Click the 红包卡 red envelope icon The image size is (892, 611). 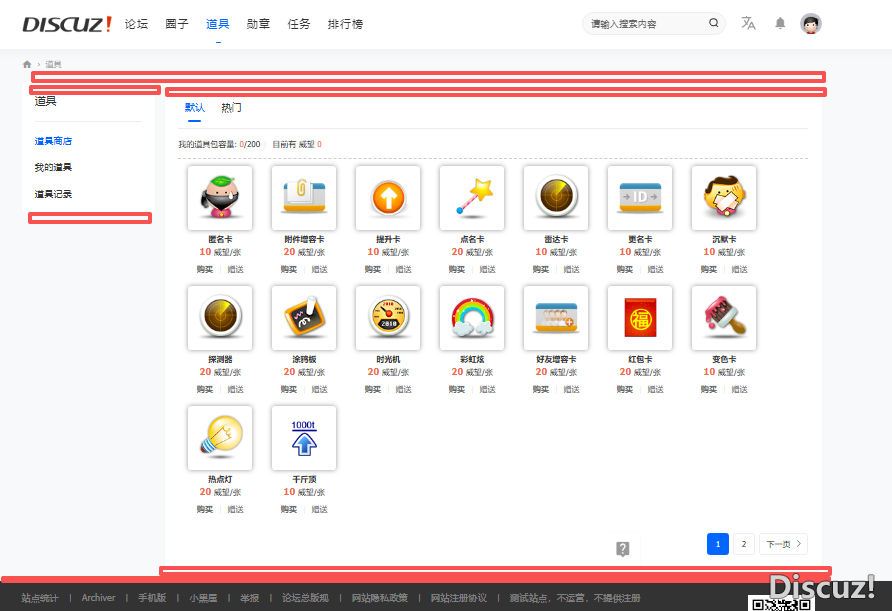(x=640, y=317)
